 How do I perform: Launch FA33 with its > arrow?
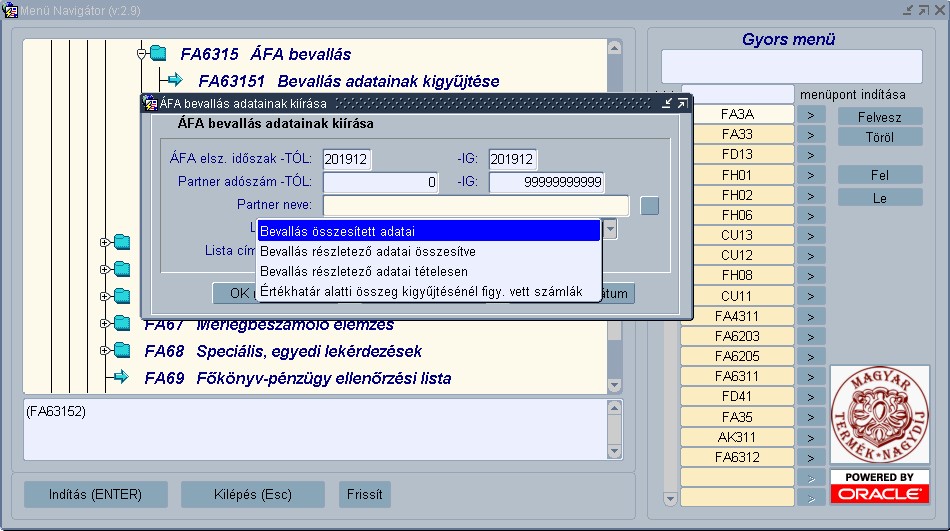tap(811, 135)
